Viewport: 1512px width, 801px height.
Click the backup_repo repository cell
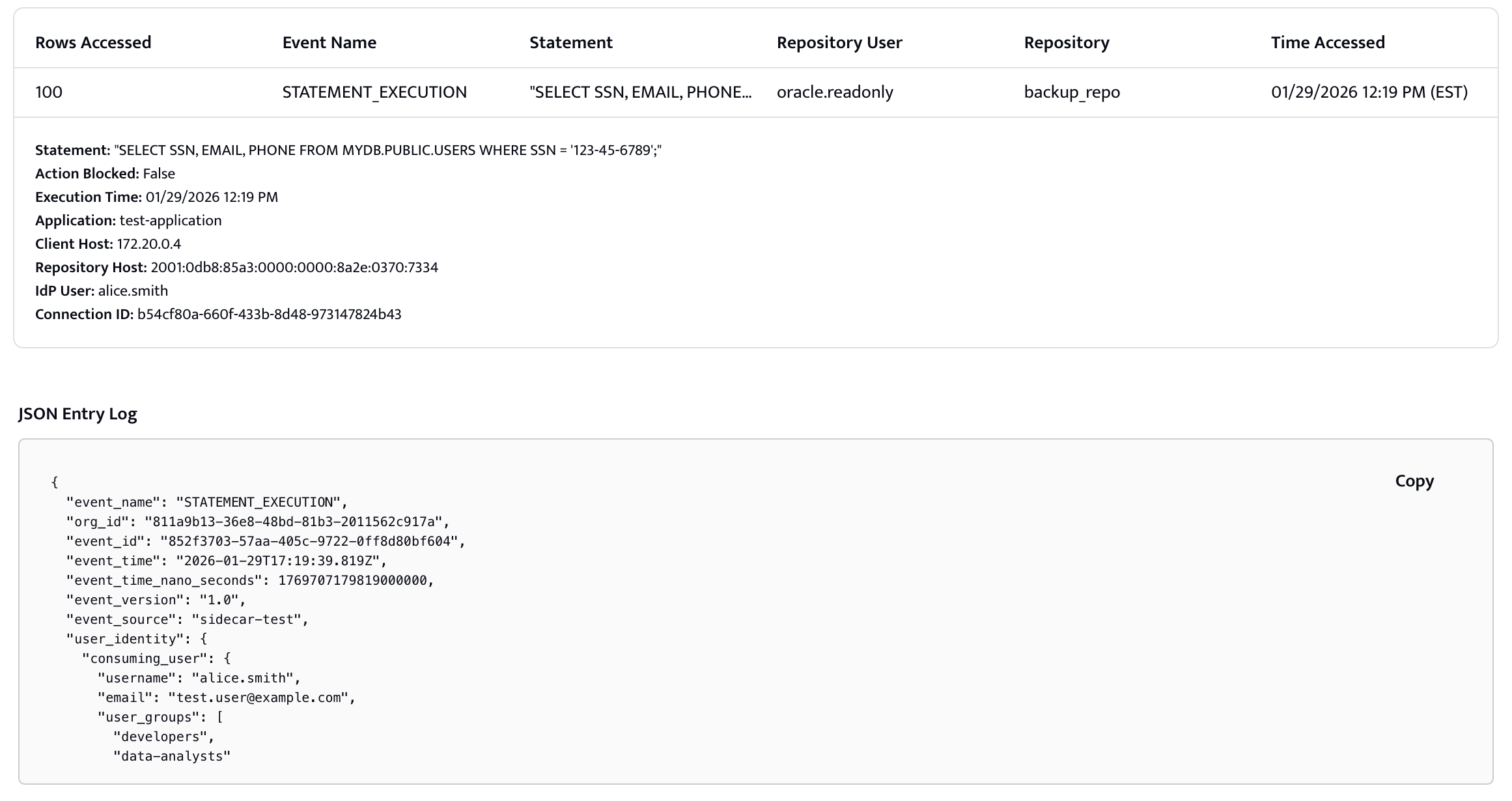(1071, 92)
